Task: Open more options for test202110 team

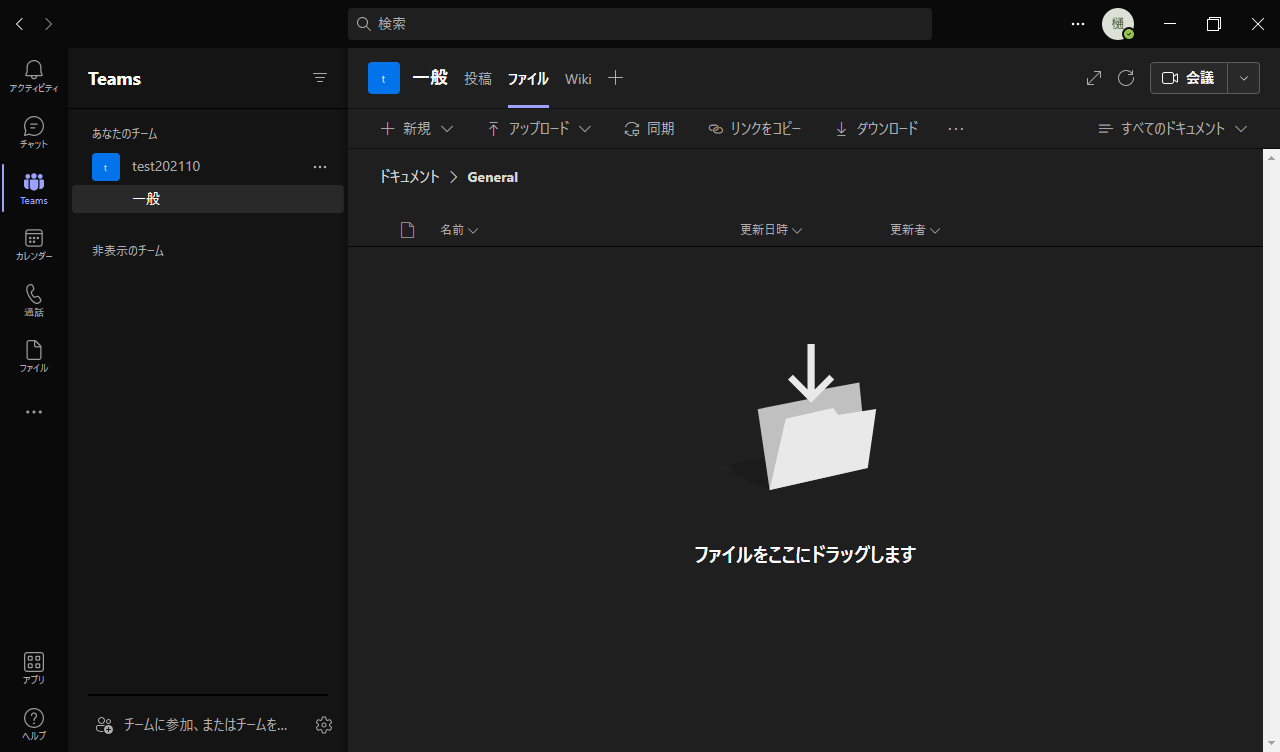Action: click(320, 167)
